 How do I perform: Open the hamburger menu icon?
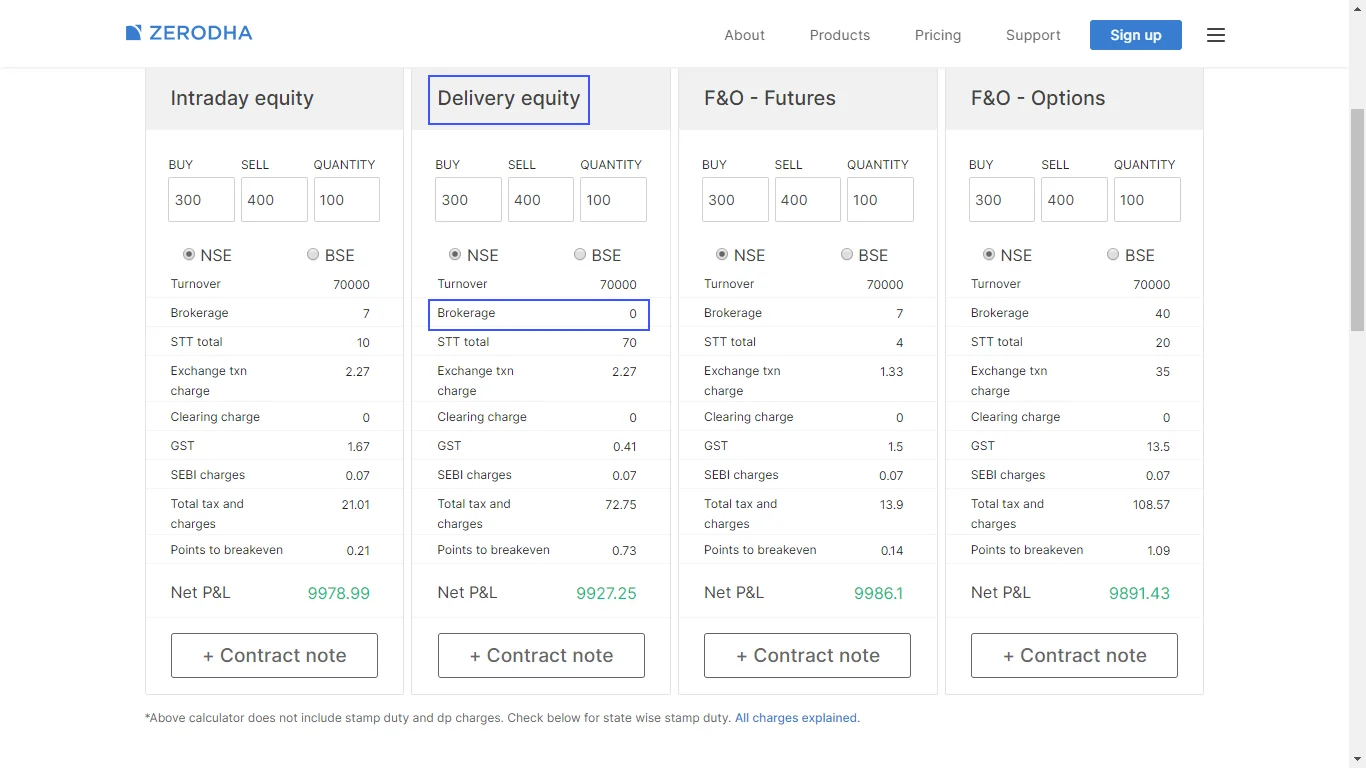pyautogui.click(x=1216, y=35)
